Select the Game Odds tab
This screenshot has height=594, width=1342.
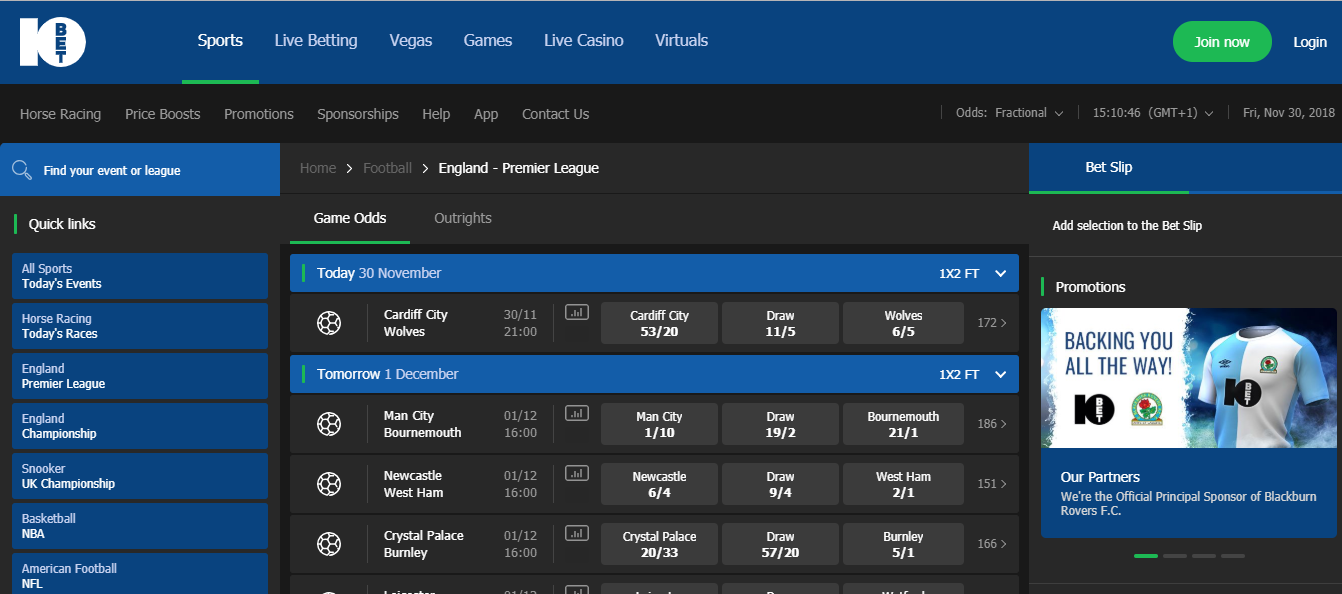(350, 218)
